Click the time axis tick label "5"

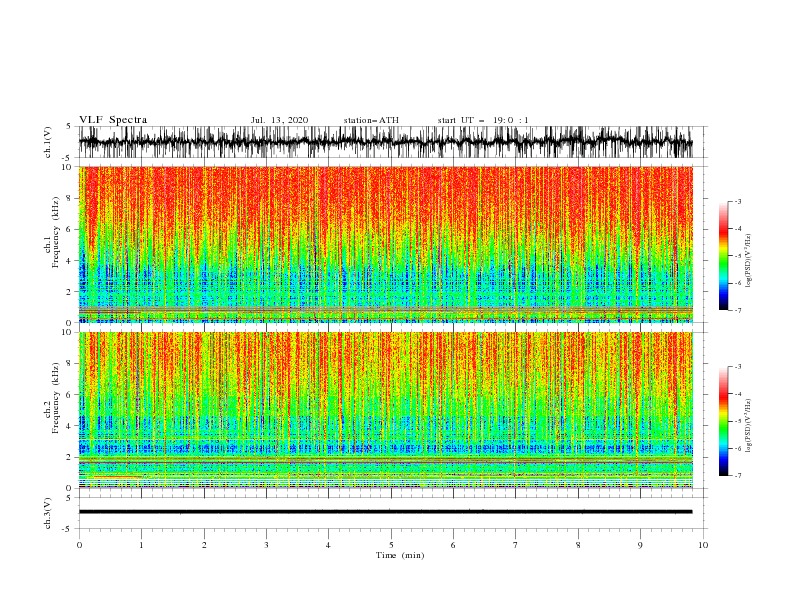pyautogui.click(x=391, y=545)
